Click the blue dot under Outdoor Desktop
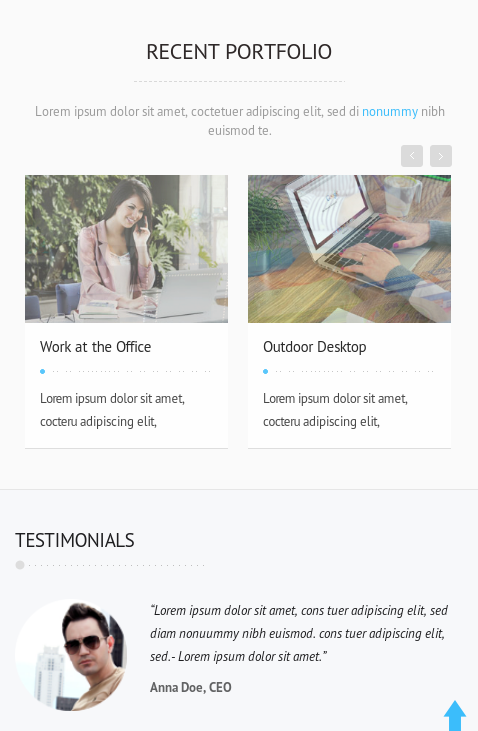478x731 pixels. tap(265, 372)
